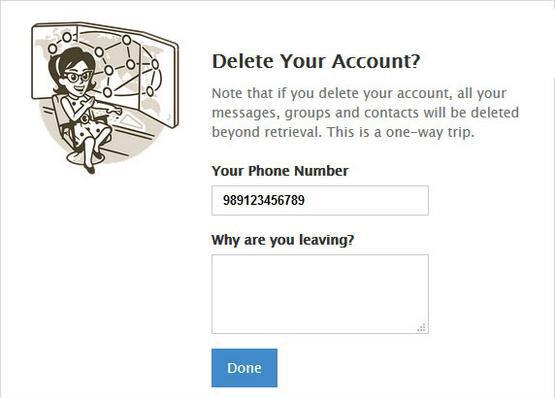Grab the text area resize handle corner
The image size is (555, 398).
(x=422, y=327)
